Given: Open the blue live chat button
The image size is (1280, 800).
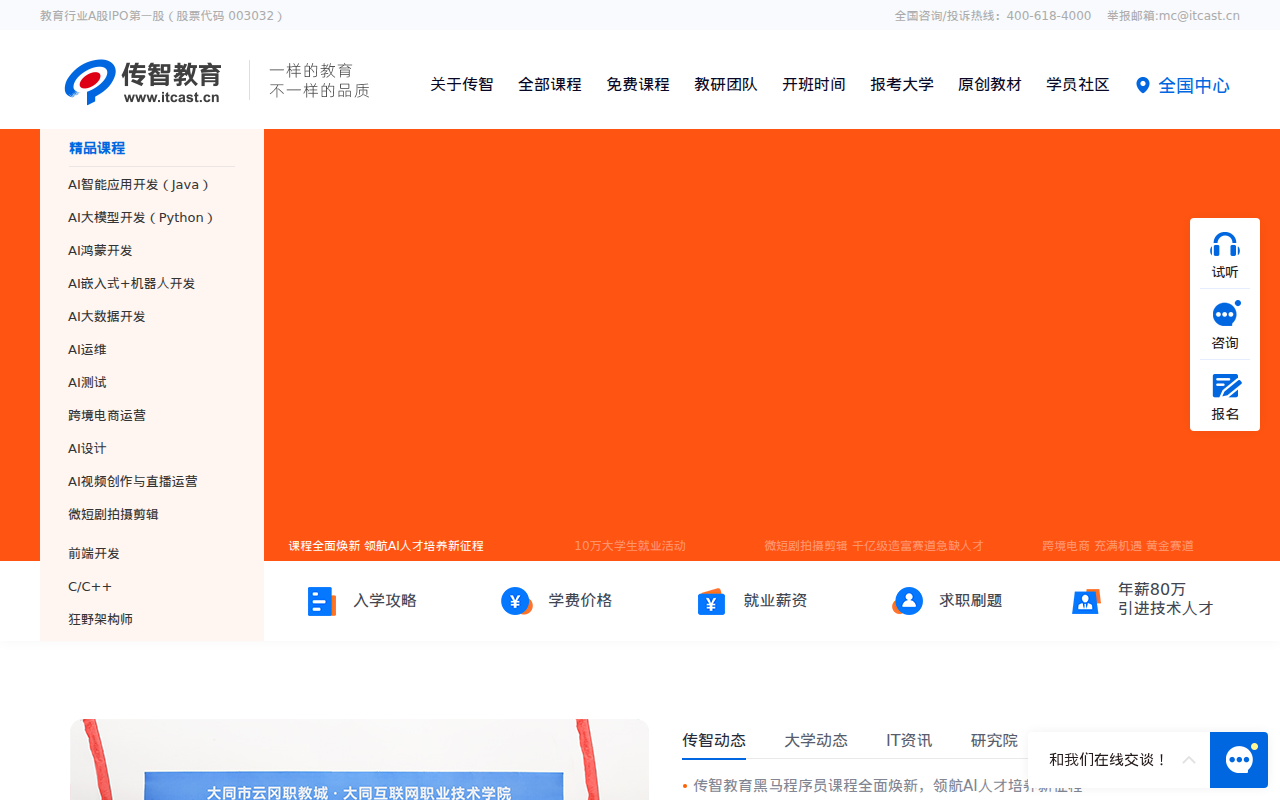Looking at the screenshot, I should tap(1239, 760).
